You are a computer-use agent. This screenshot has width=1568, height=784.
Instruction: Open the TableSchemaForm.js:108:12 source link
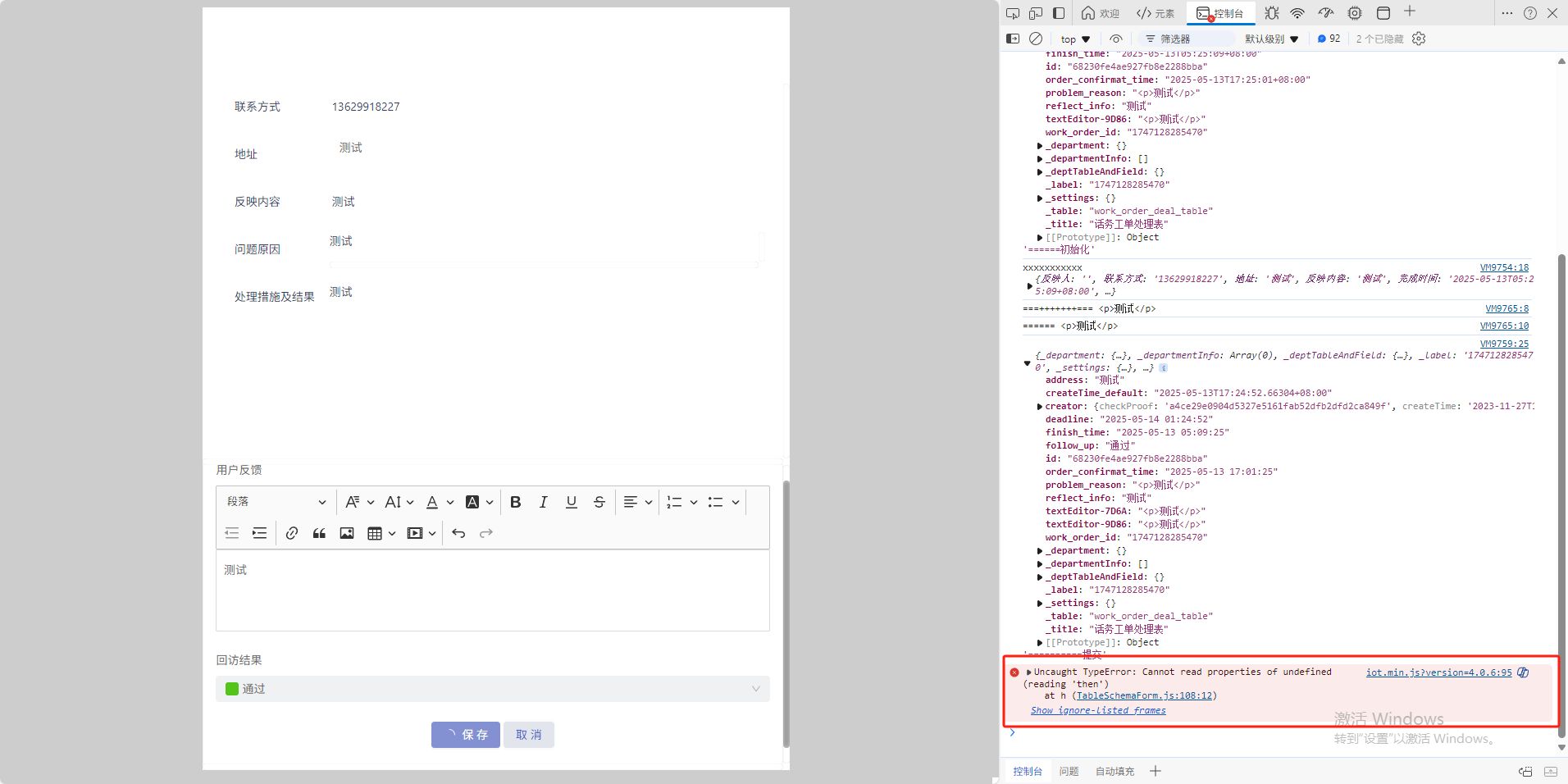pyautogui.click(x=1144, y=695)
